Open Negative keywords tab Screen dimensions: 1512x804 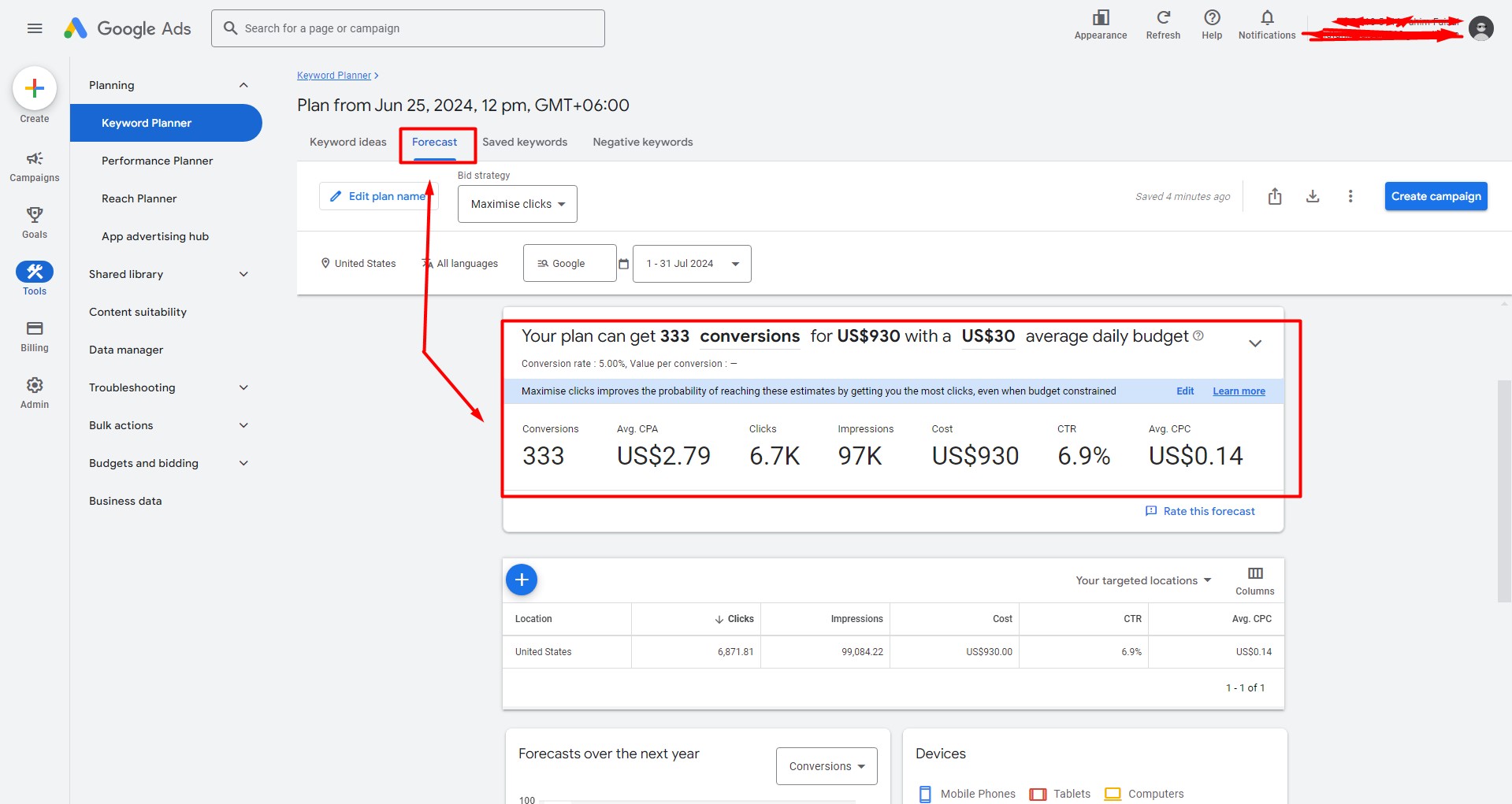click(643, 142)
